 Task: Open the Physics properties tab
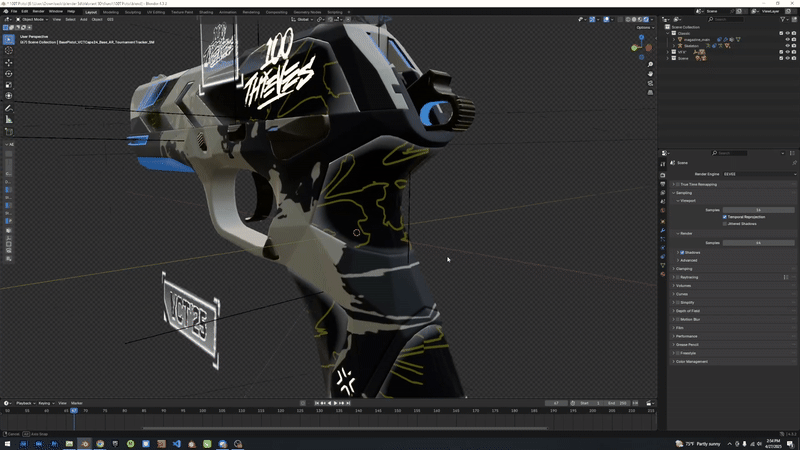(663, 247)
